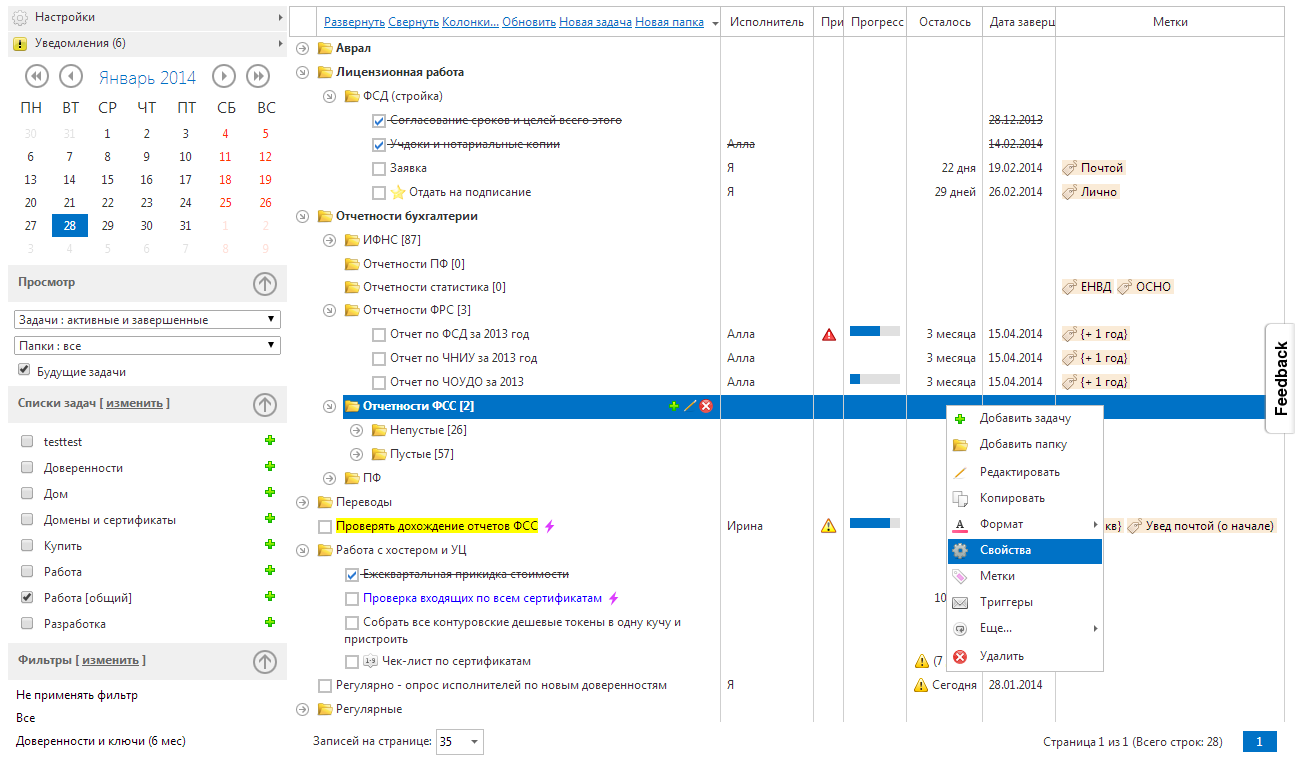Open the Задачи: активные и завершенные dropdown

pos(148,320)
